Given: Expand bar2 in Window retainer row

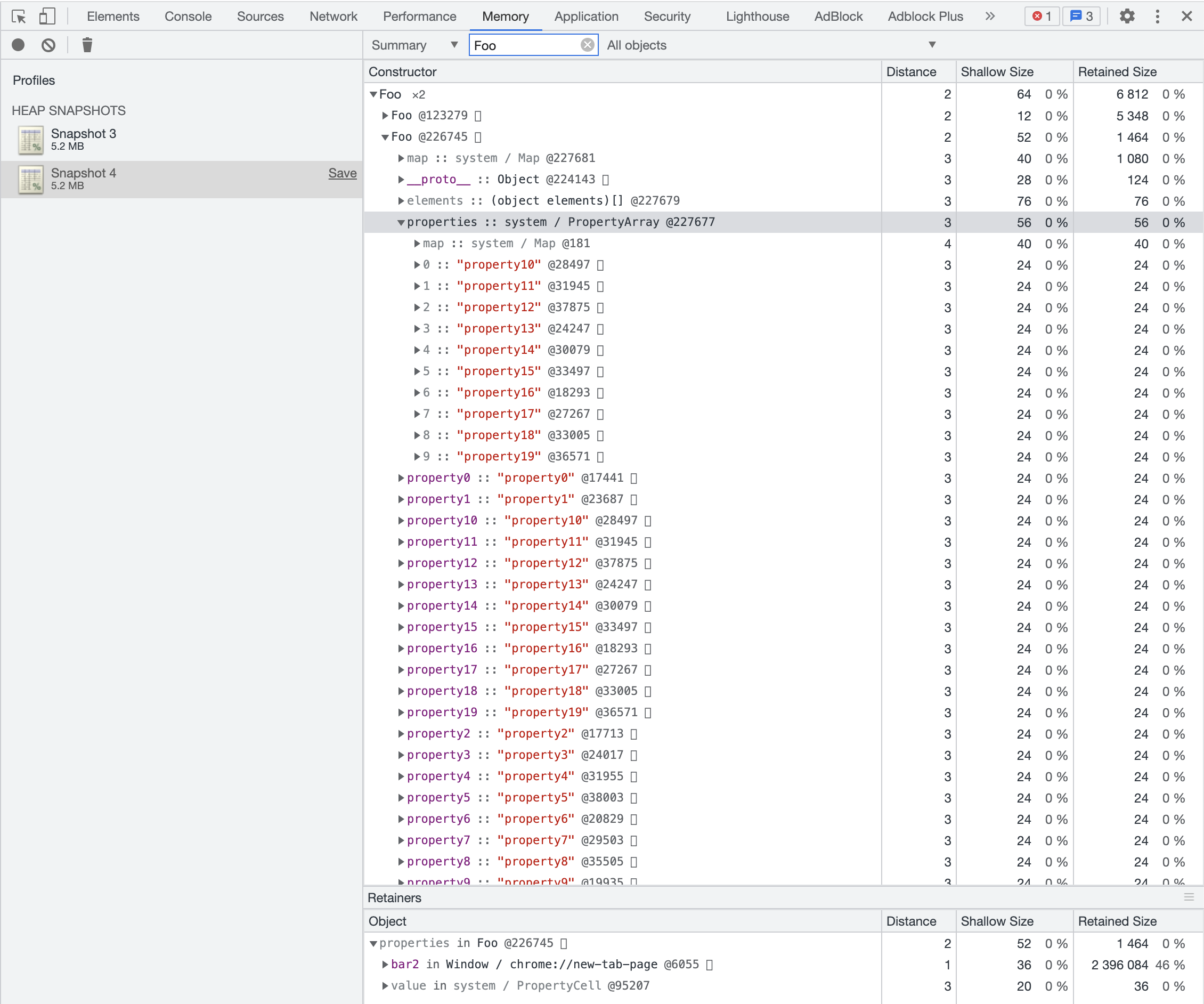Looking at the screenshot, I should click(x=385, y=965).
